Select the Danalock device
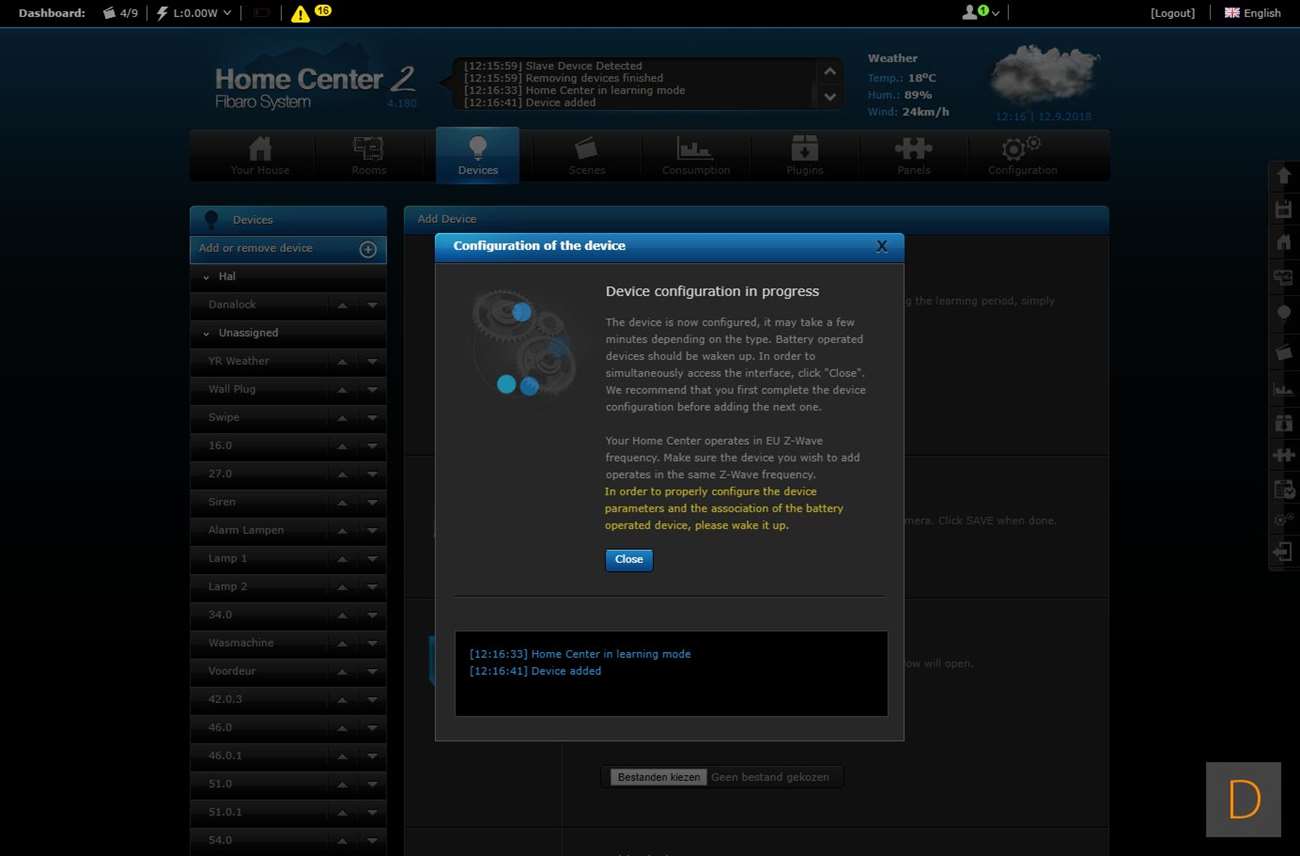This screenshot has width=1300, height=856. point(232,305)
